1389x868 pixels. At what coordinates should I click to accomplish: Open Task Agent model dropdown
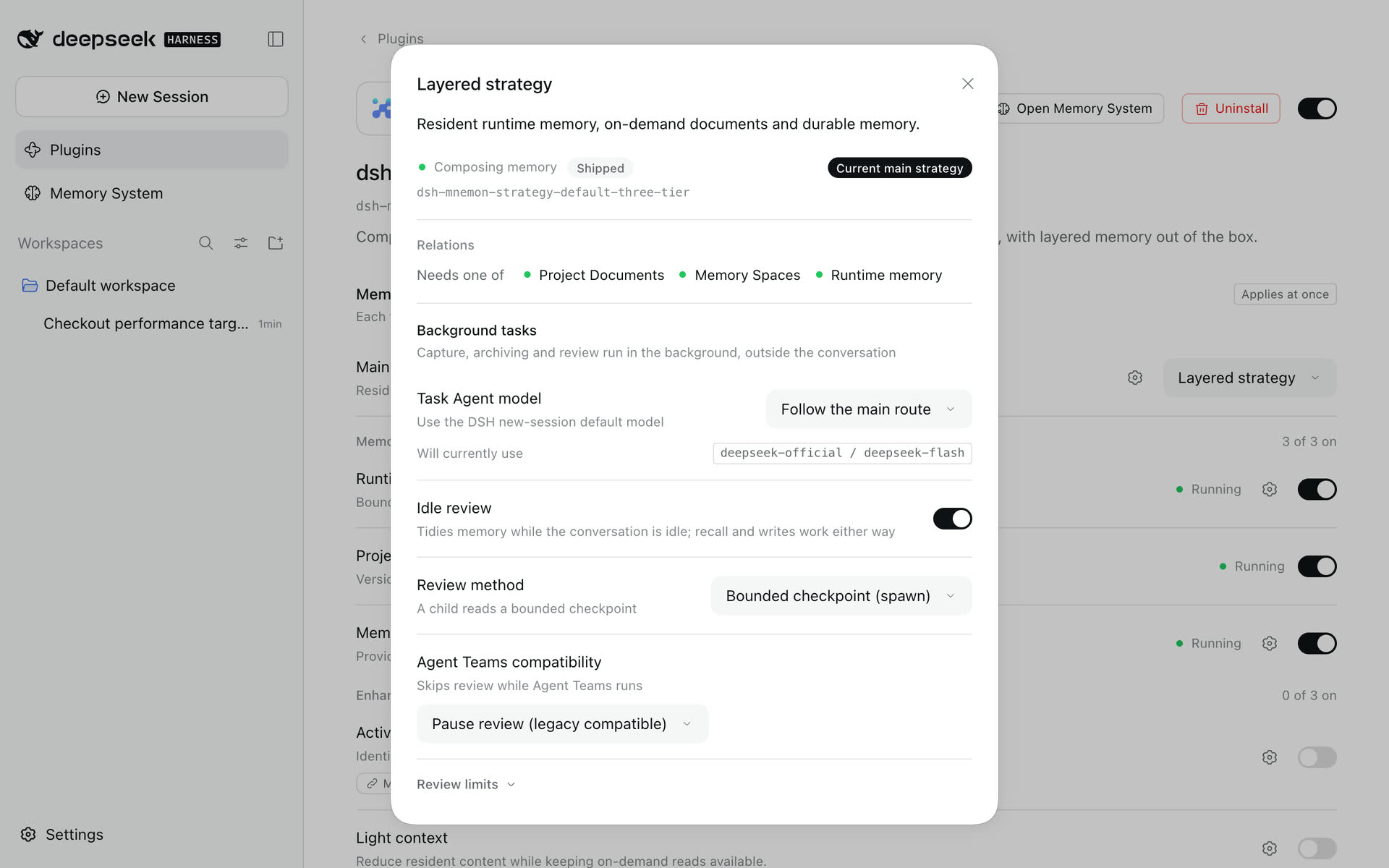pos(869,409)
